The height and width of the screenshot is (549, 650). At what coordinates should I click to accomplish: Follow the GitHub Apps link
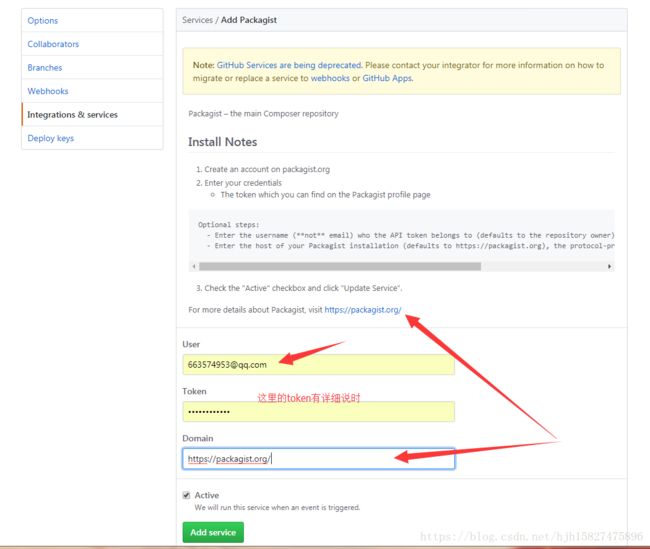pyautogui.click(x=387, y=78)
